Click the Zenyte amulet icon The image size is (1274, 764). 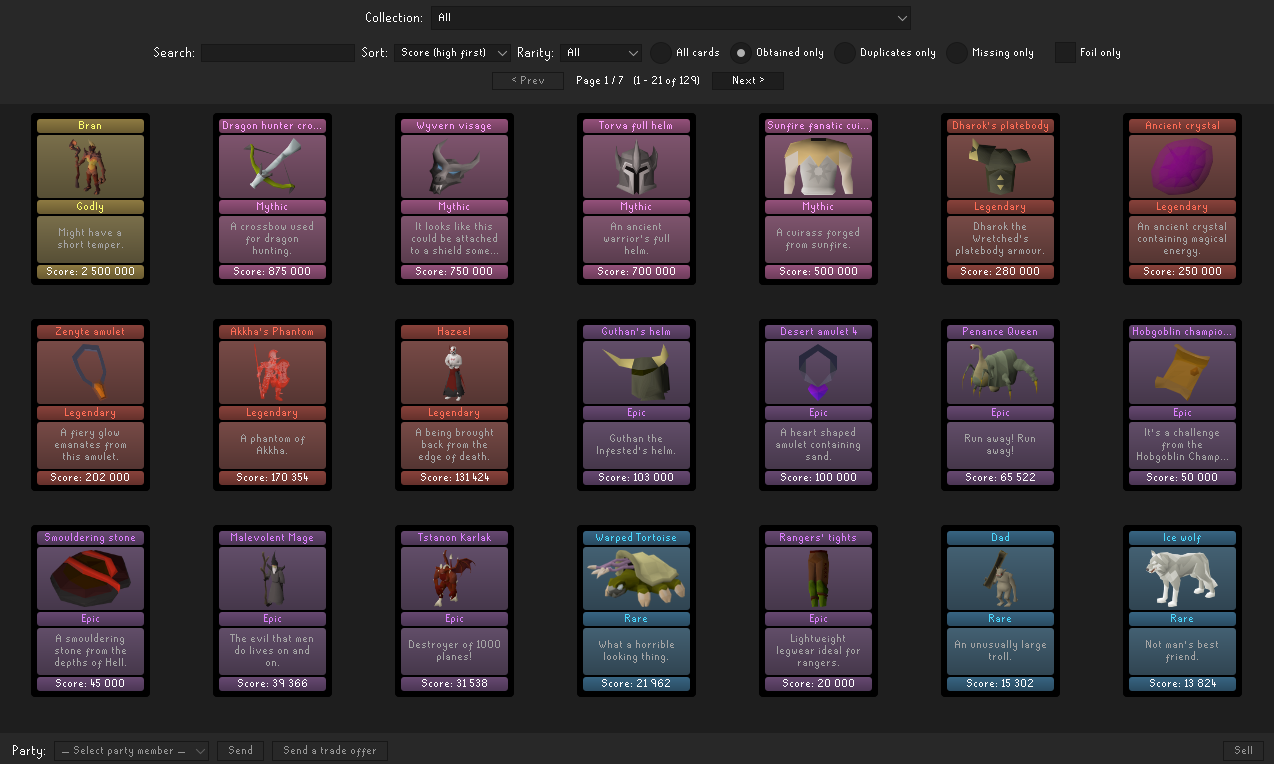[90, 372]
